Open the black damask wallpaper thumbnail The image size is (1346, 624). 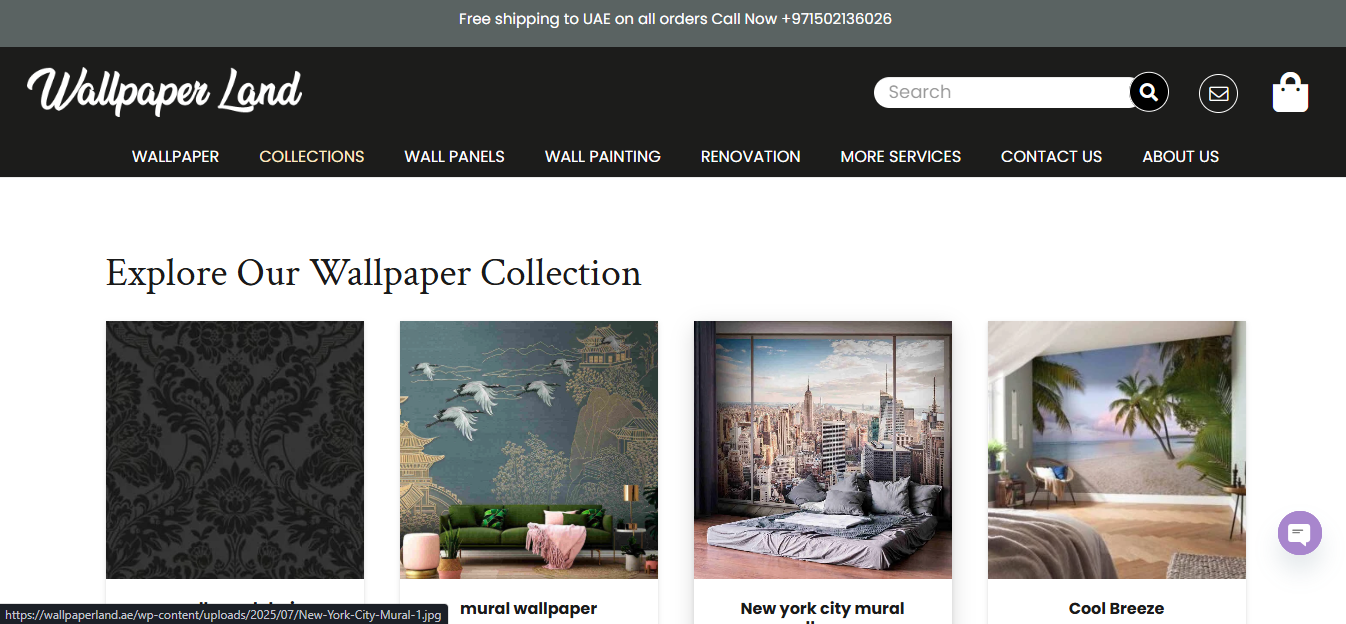(x=235, y=450)
